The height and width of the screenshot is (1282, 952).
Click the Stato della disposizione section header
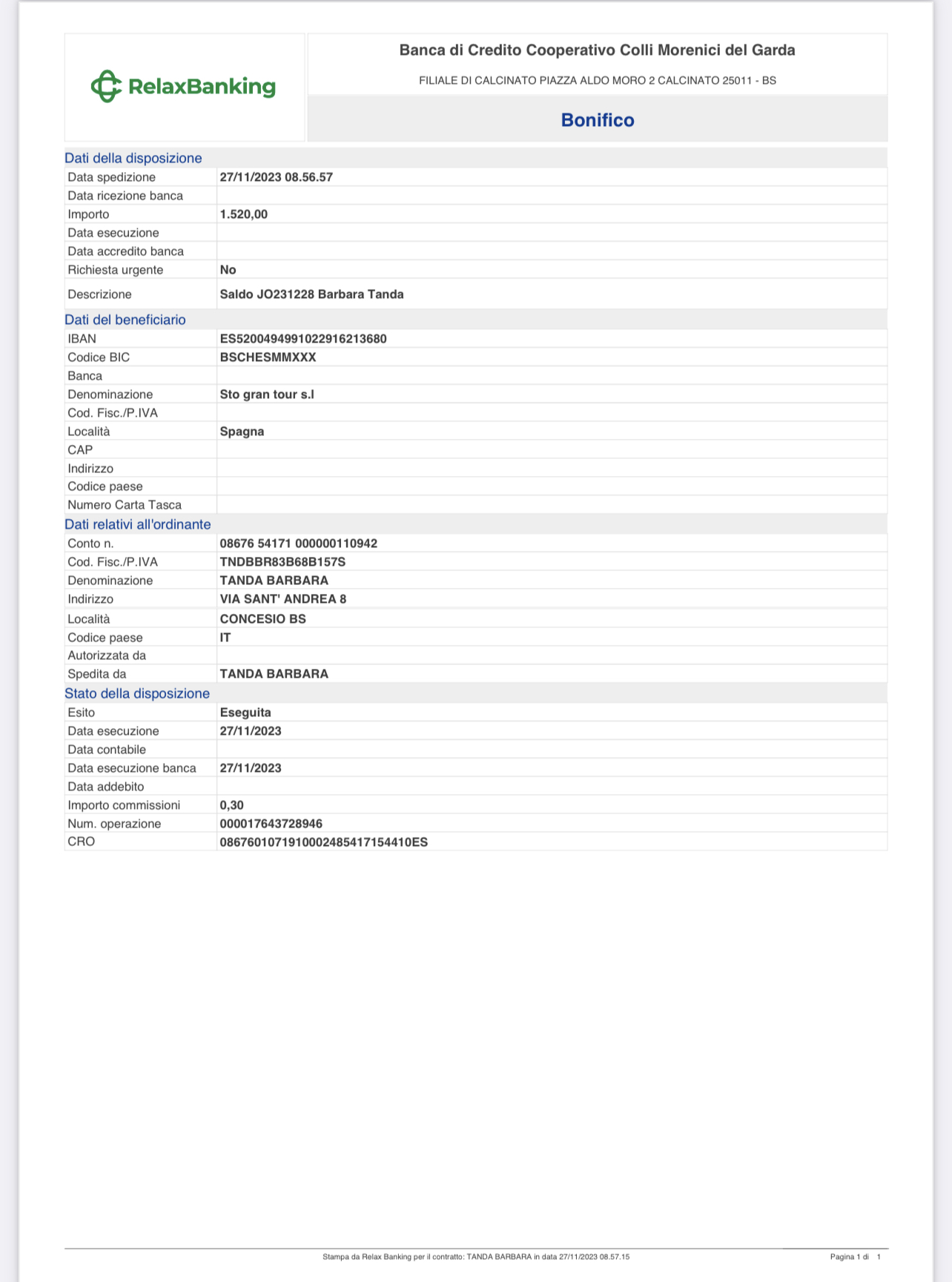(x=137, y=693)
